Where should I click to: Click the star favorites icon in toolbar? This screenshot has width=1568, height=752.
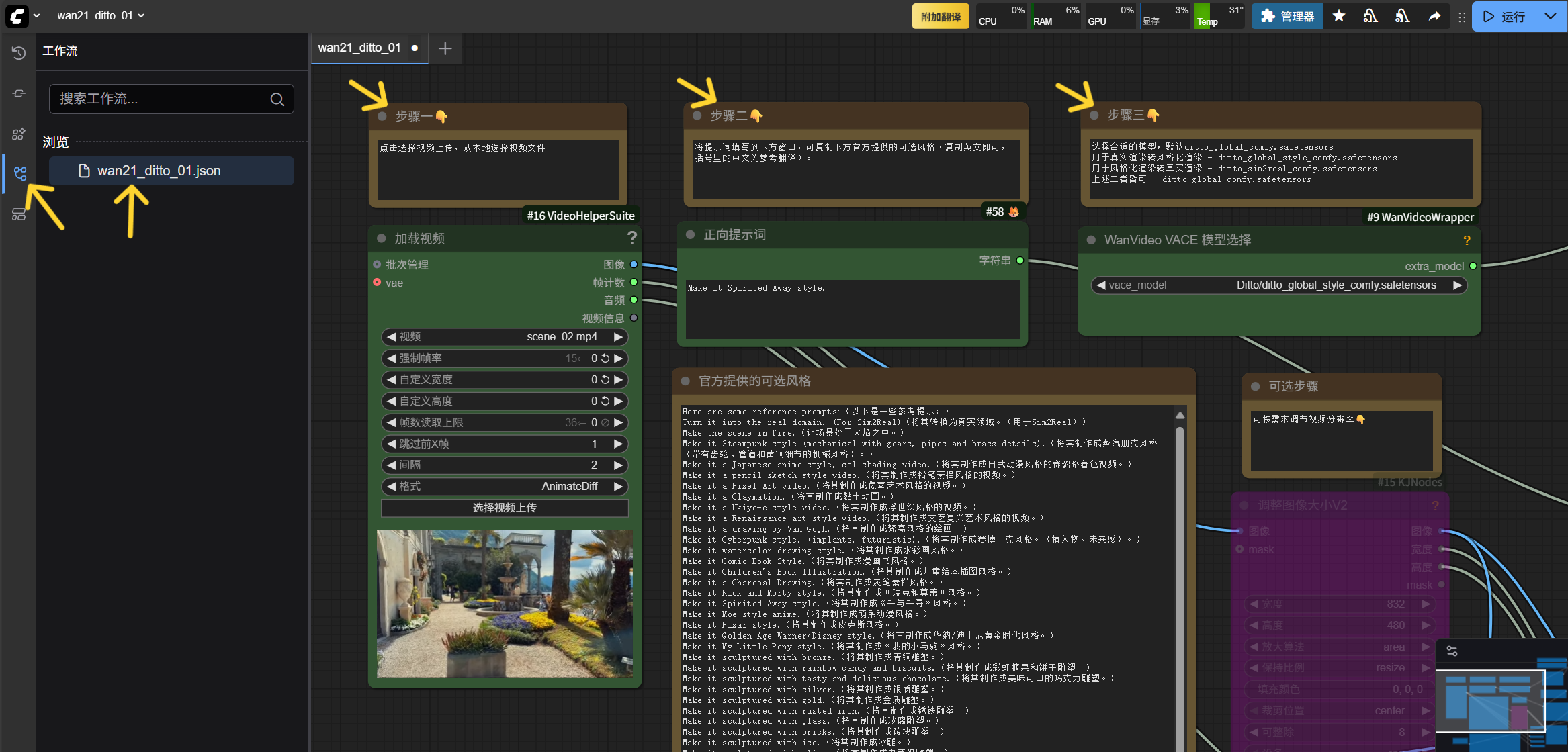coord(1339,16)
